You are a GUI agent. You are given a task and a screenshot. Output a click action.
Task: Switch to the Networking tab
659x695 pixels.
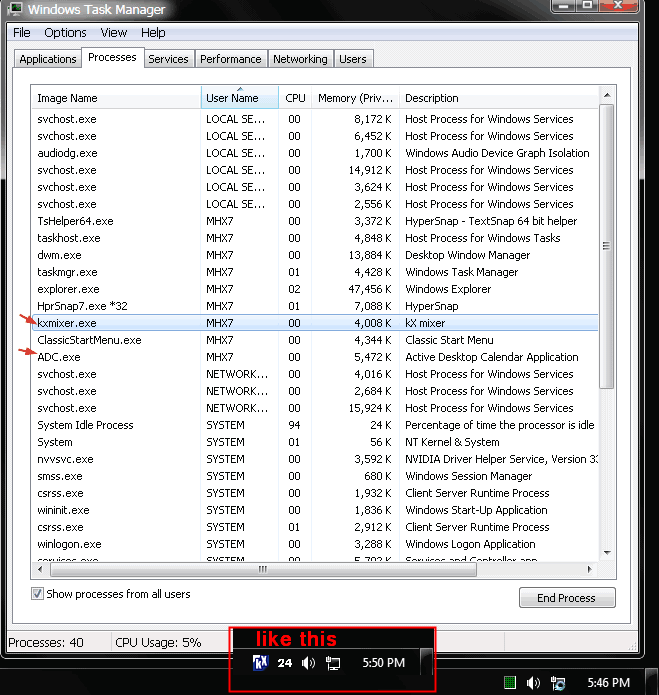coord(300,59)
